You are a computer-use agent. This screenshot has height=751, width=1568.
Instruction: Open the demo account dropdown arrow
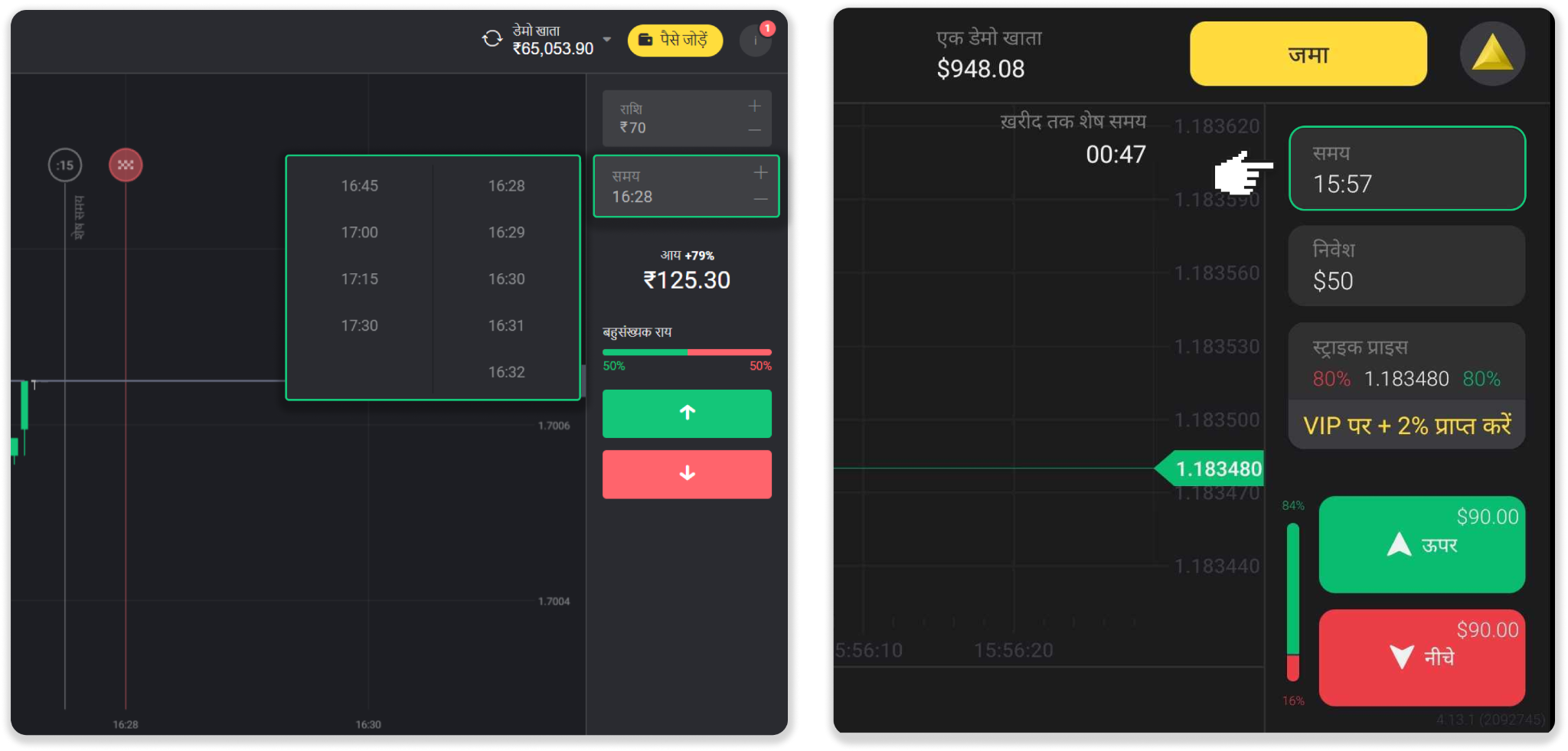click(607, 39)
